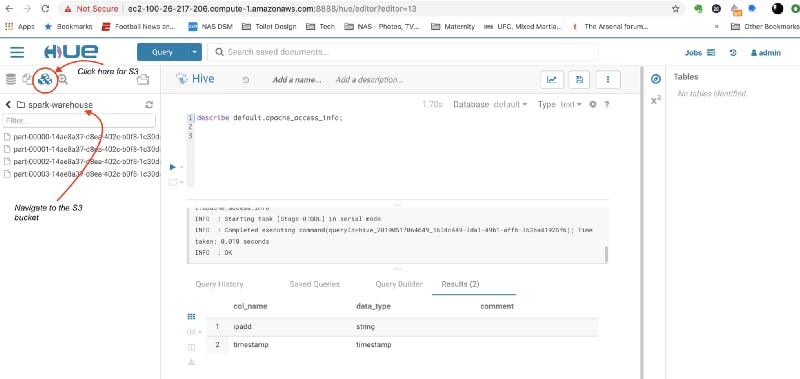This screenshot has height=379, width=800.
Task: Open the Football News bookmark
Action: pyautogui.click(x=138, y=27)
